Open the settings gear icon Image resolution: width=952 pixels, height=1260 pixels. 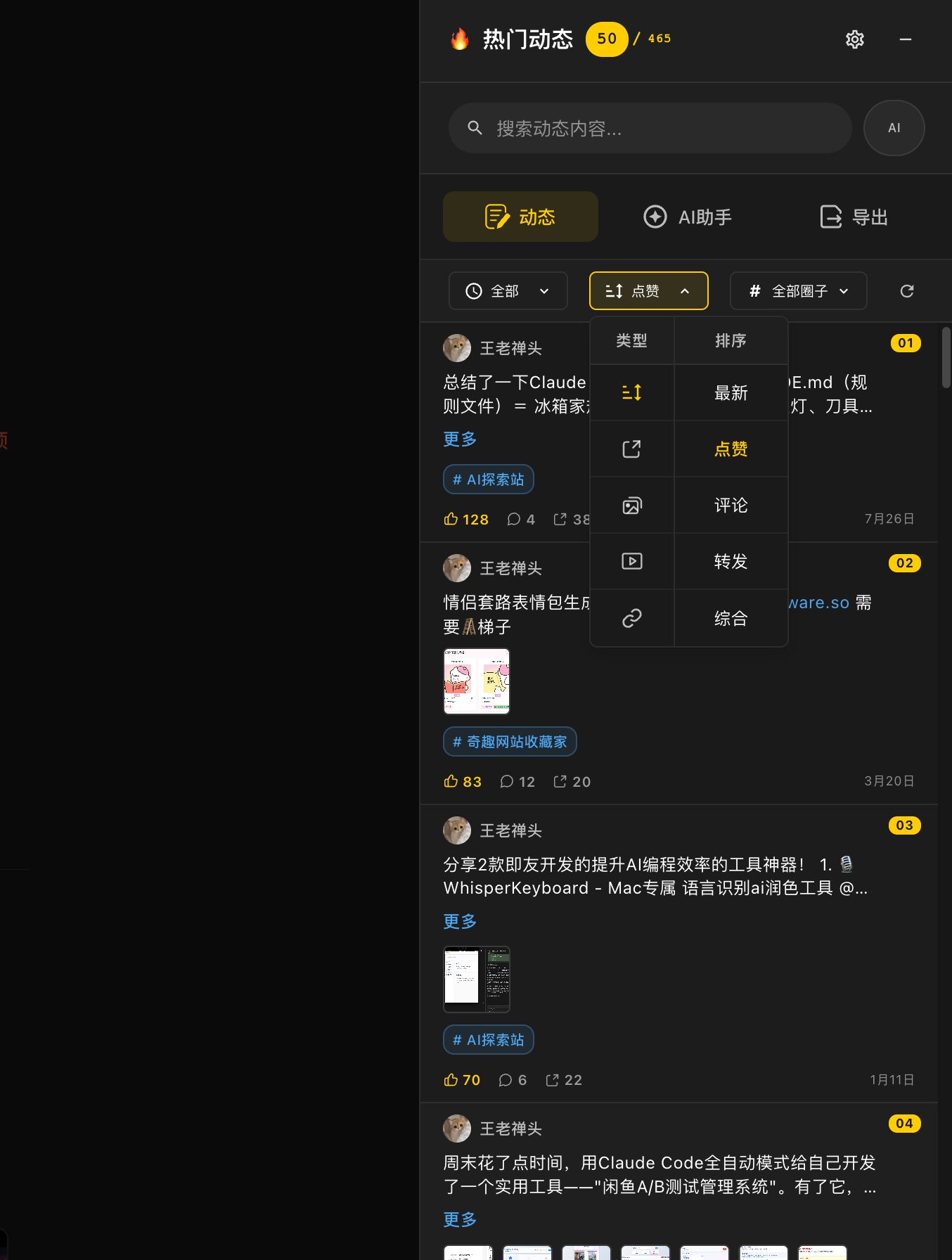coord(854,39)
